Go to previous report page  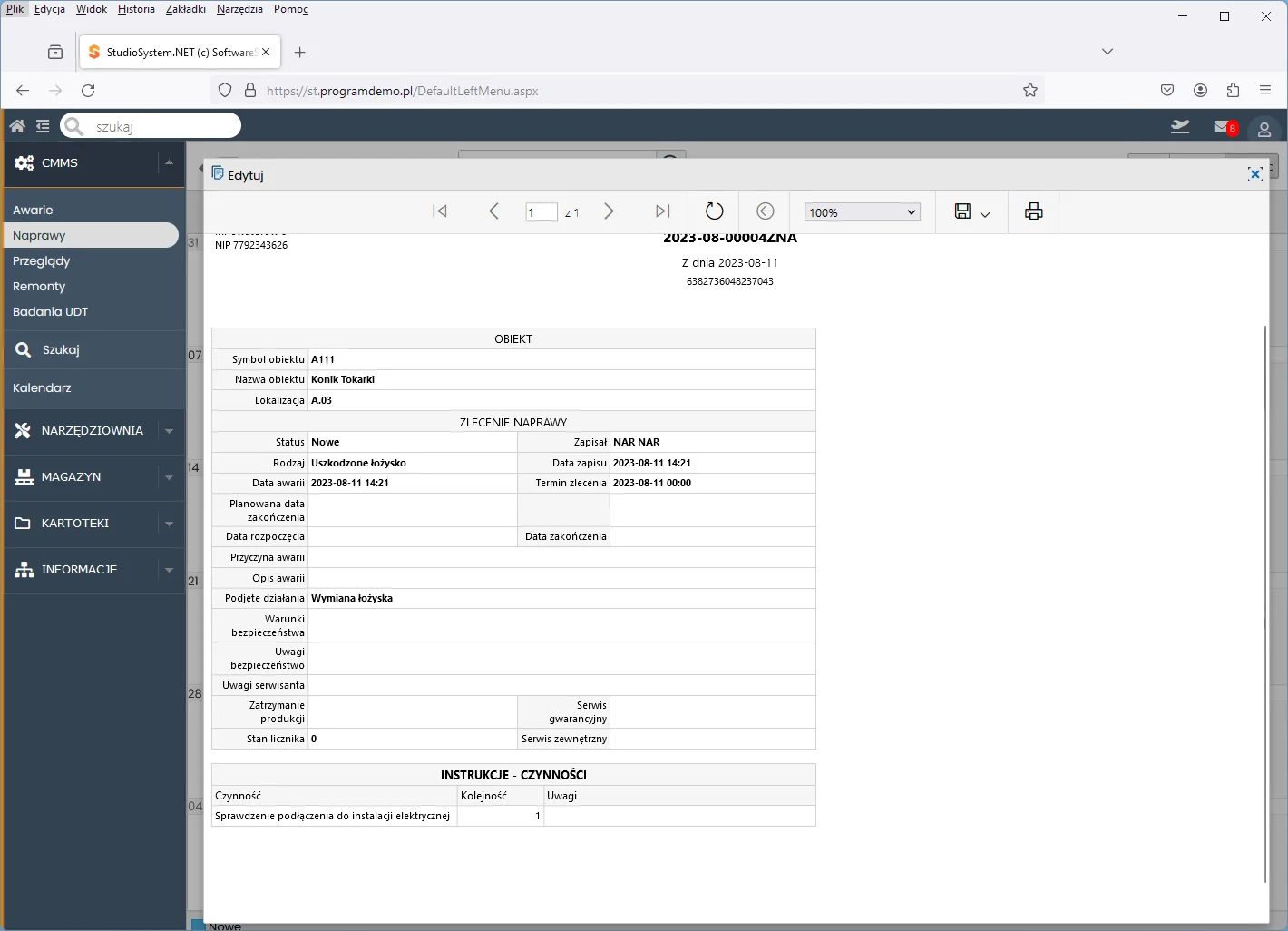493,211
